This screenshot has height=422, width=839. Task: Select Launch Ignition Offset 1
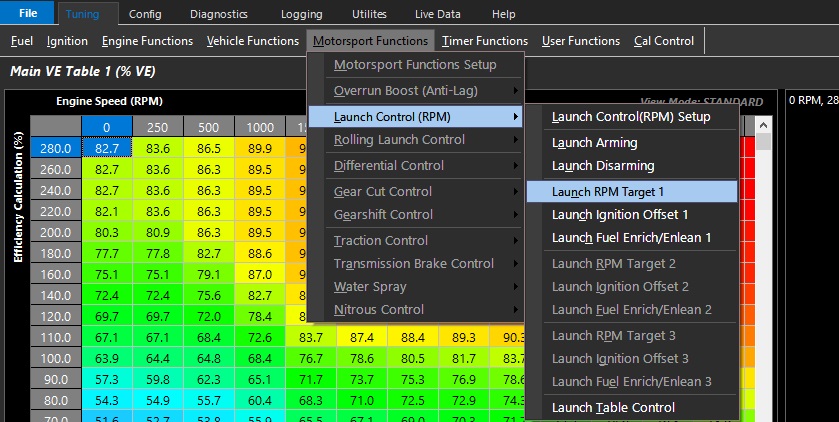coord(620,214)
